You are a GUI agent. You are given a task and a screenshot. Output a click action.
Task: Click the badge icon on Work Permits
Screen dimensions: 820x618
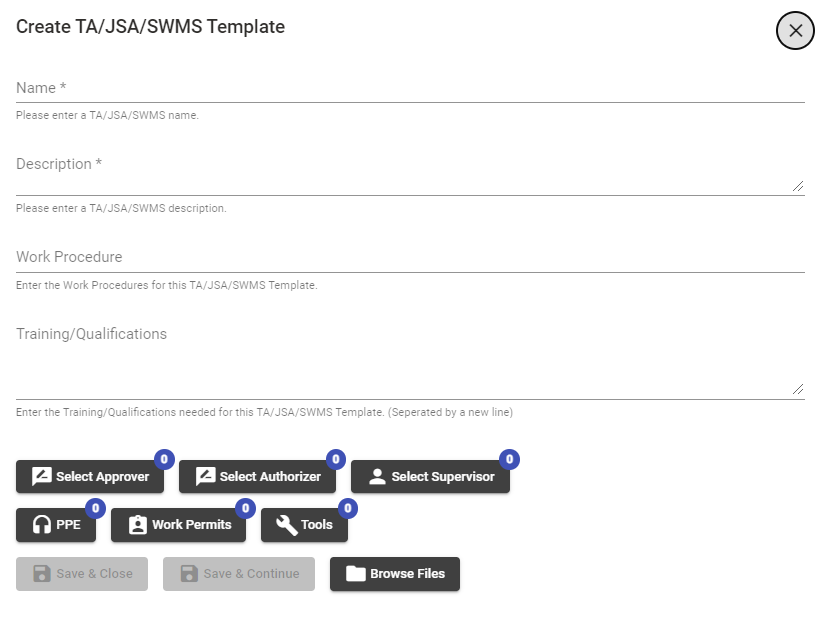point(138,524)
